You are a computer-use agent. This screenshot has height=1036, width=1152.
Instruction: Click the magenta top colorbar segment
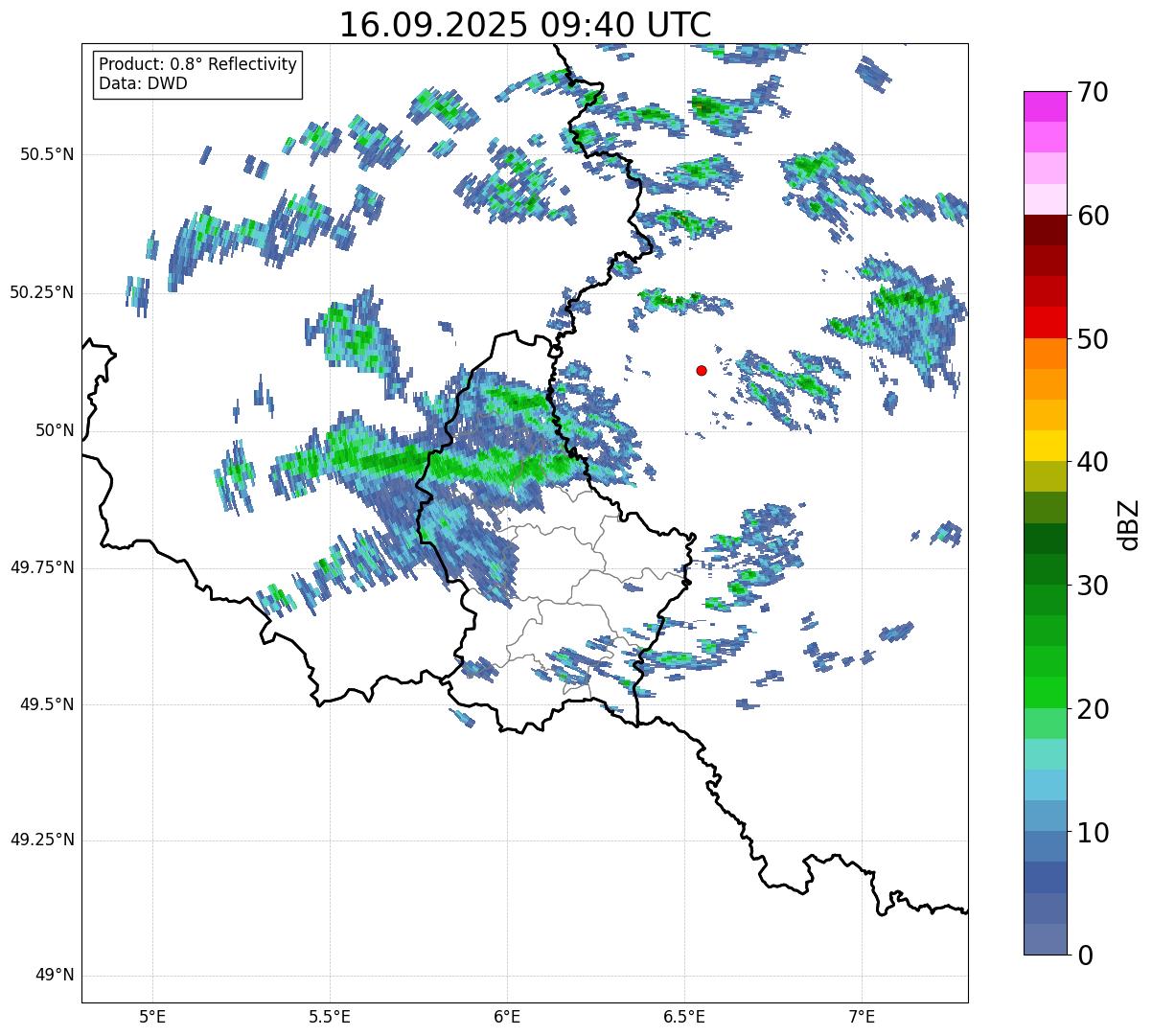tap(1046, 106)
